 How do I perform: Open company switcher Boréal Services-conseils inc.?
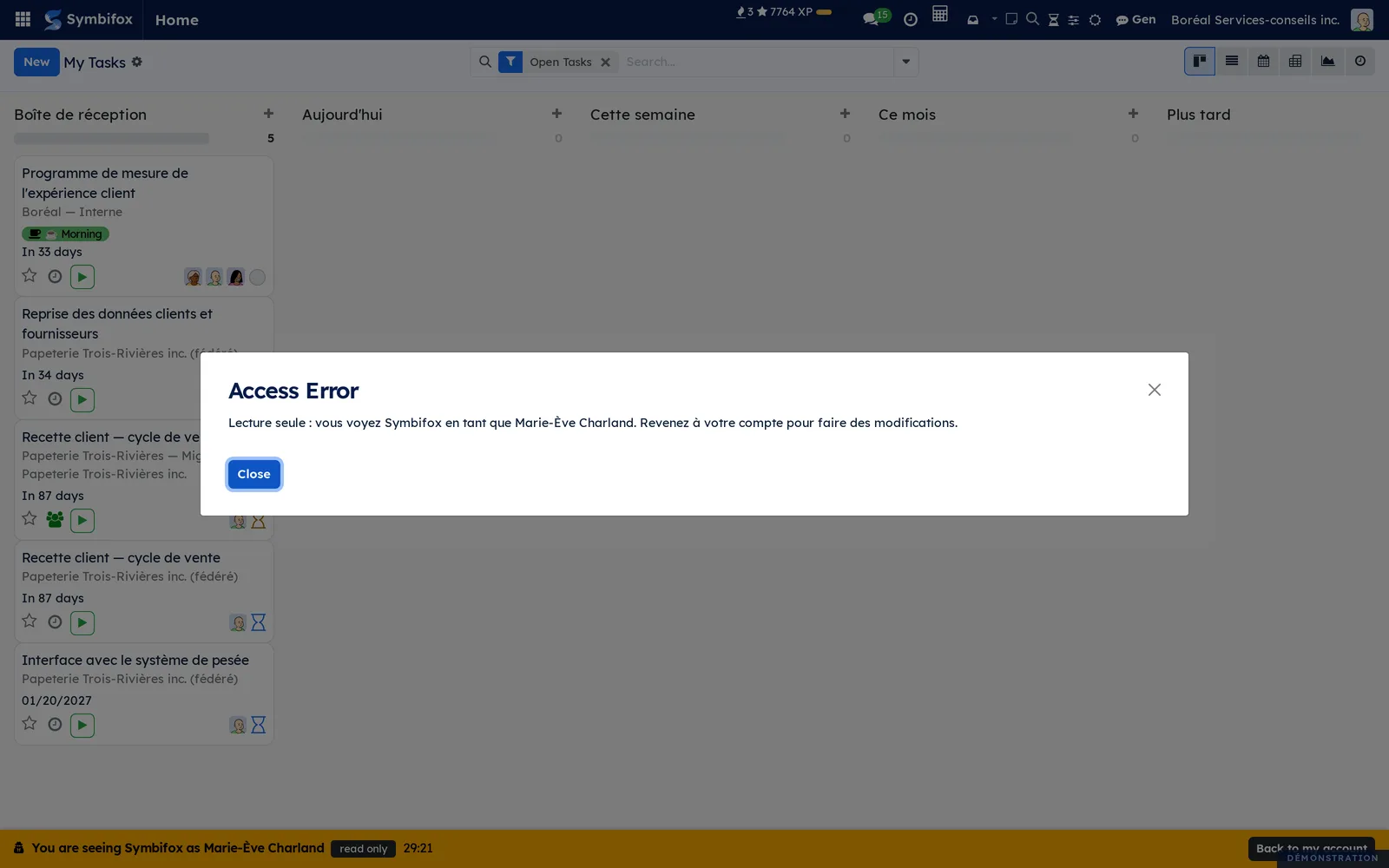click(x=1254, y=19)
